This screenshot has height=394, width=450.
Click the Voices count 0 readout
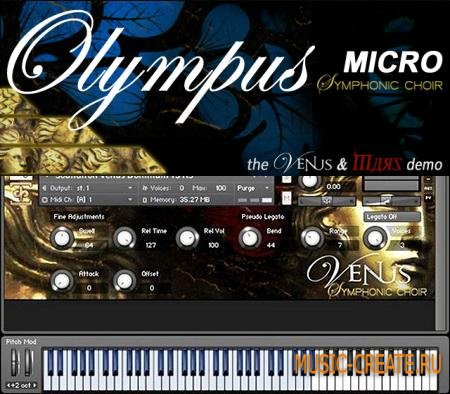click(x=182, y=188)
